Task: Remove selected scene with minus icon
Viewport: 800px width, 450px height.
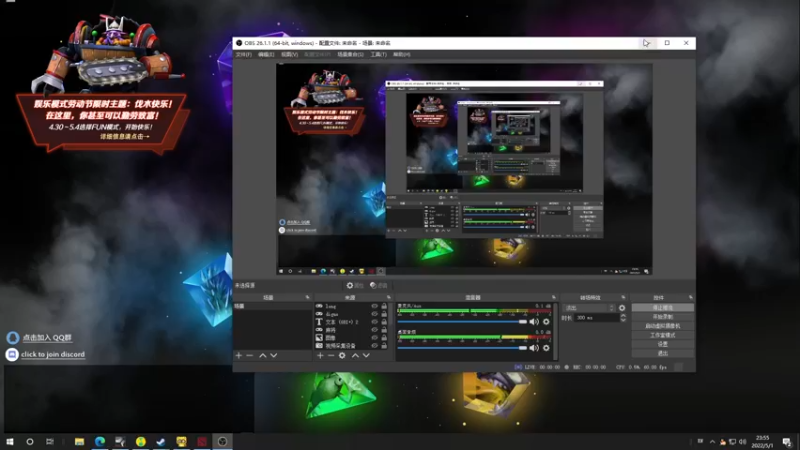Action: (x=250, y=355)
